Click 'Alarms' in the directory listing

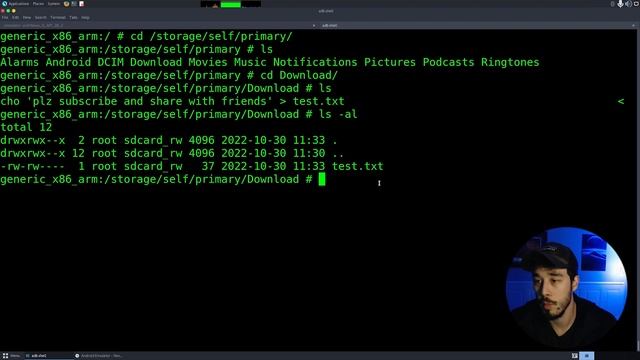click(20, 62)
